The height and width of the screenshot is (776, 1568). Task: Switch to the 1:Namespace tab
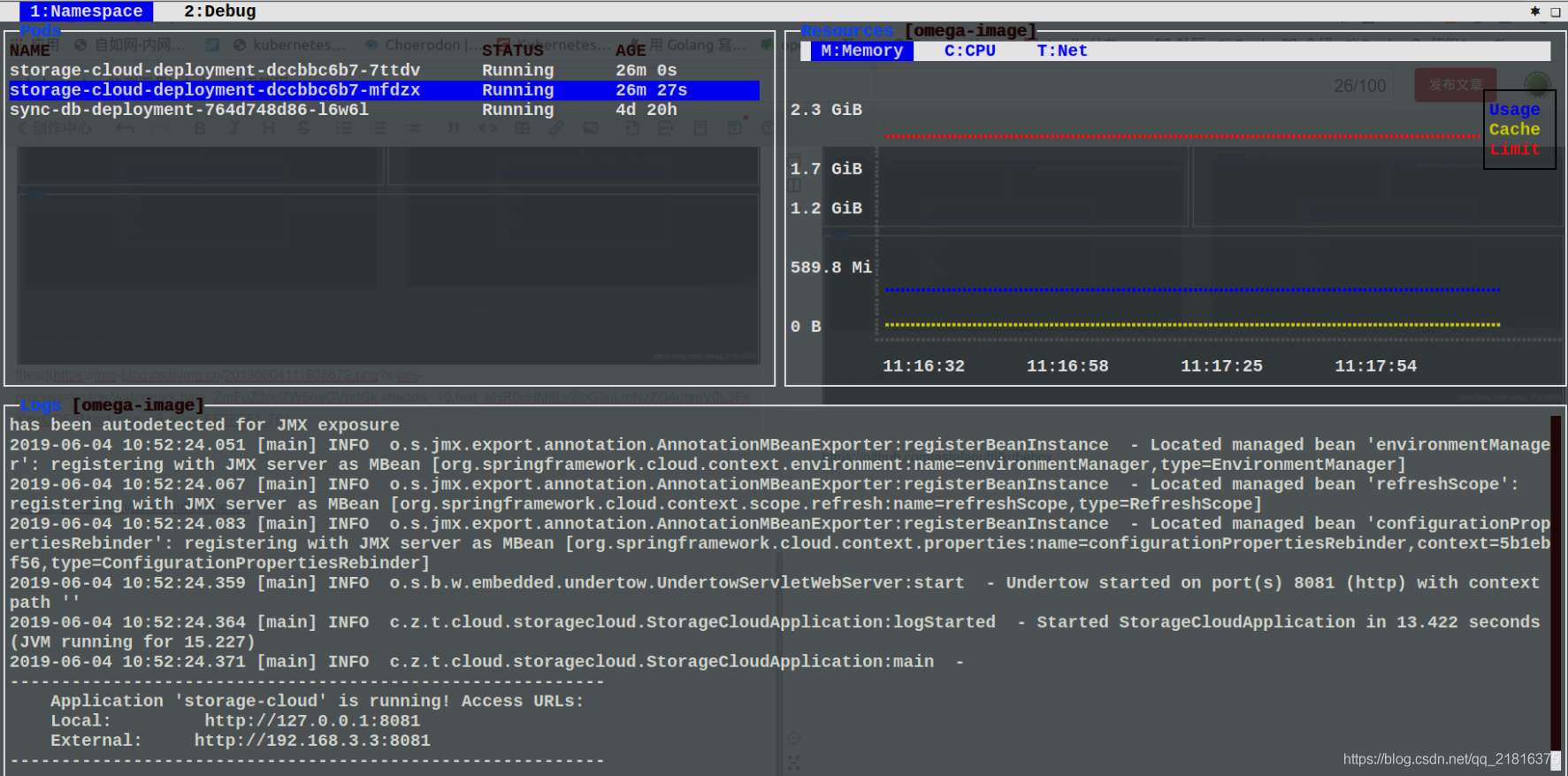point(86,12)
